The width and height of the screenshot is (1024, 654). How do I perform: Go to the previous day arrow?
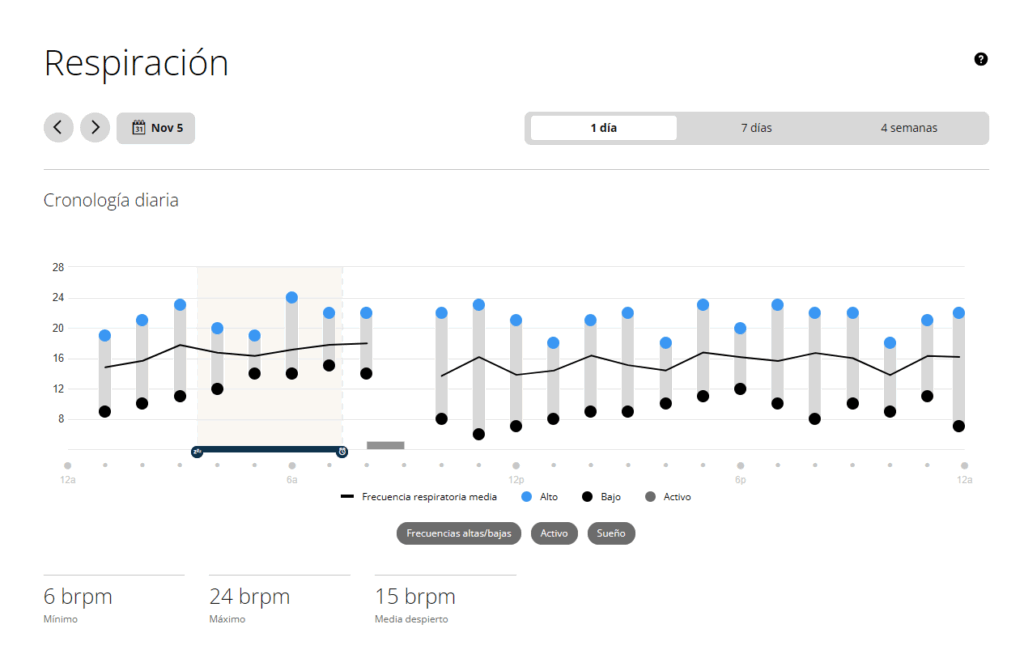tap(58, 127)
